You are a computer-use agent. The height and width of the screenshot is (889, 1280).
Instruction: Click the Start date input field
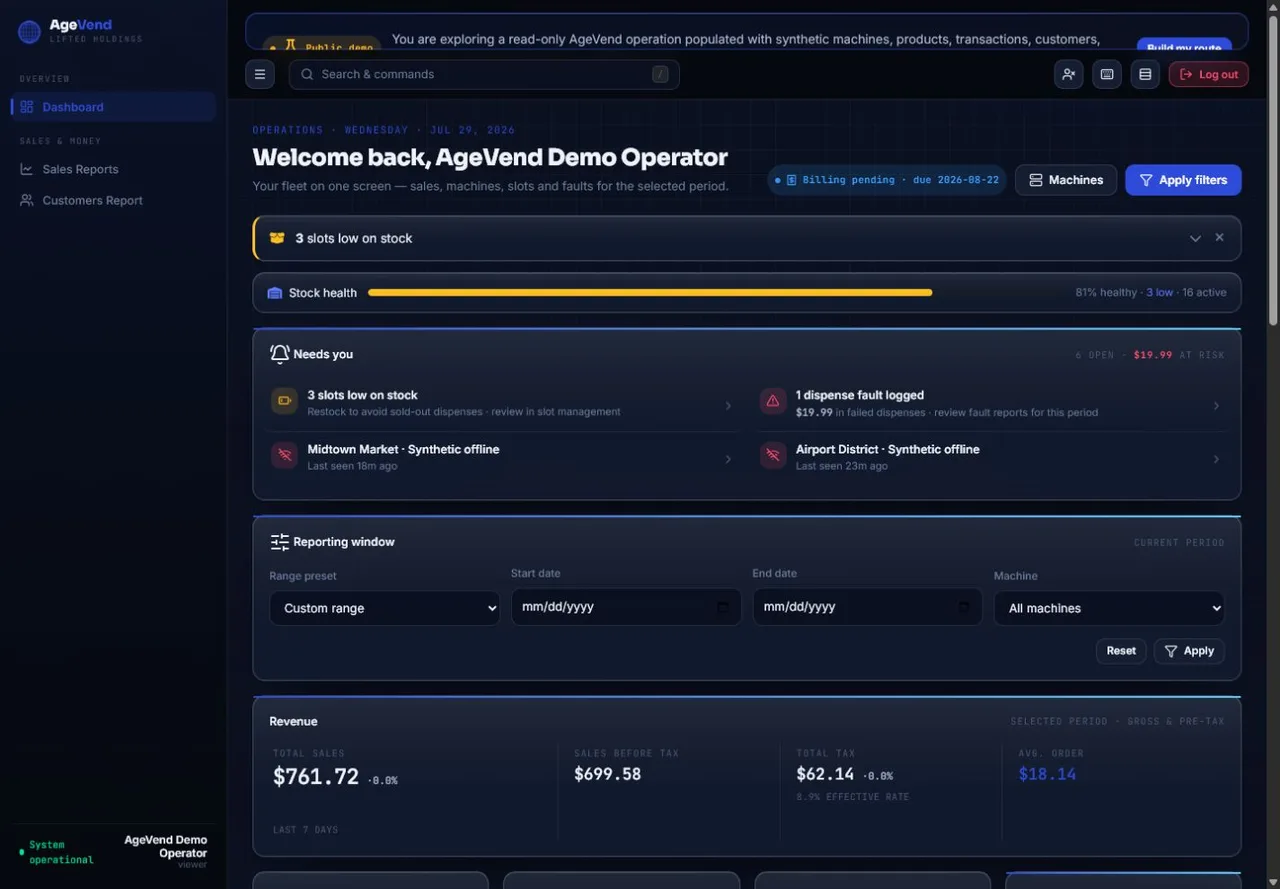point(626,607)
